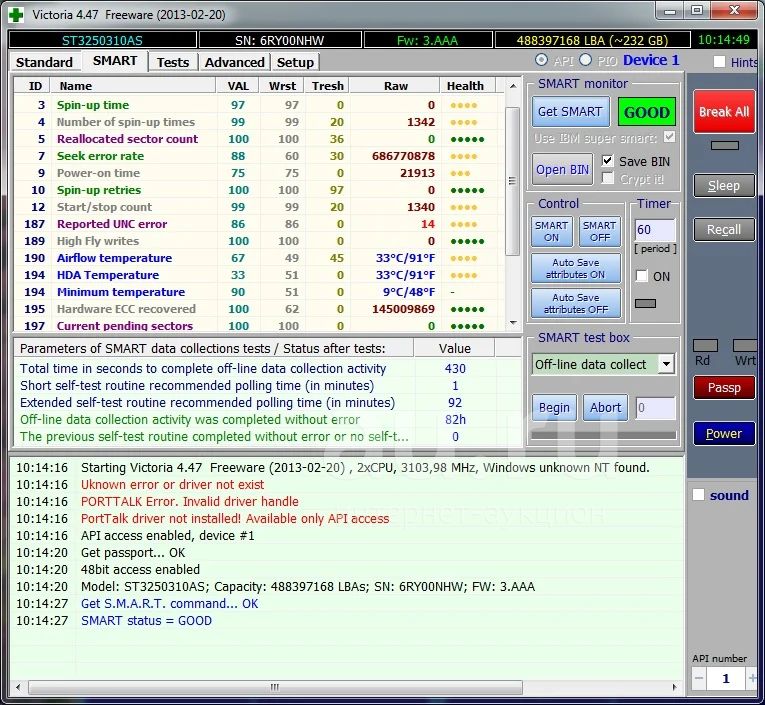Click the Health column header
Screen dimensions: 765x705
click(x=468, y=86)
